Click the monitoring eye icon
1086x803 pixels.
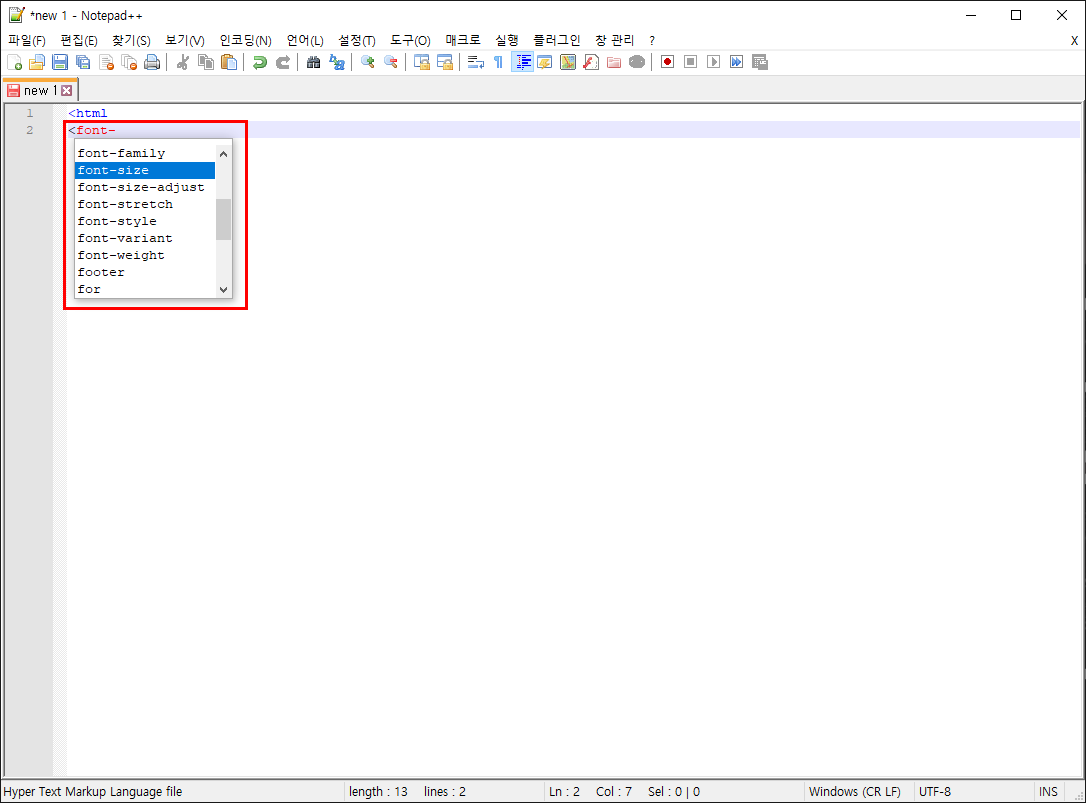(x=637, y=62)
